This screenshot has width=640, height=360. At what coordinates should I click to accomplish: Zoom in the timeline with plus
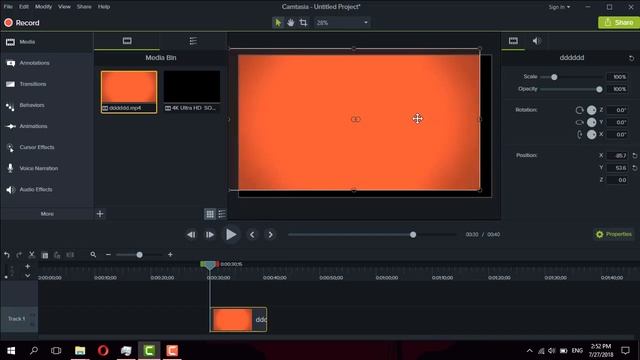click(170, 255)
